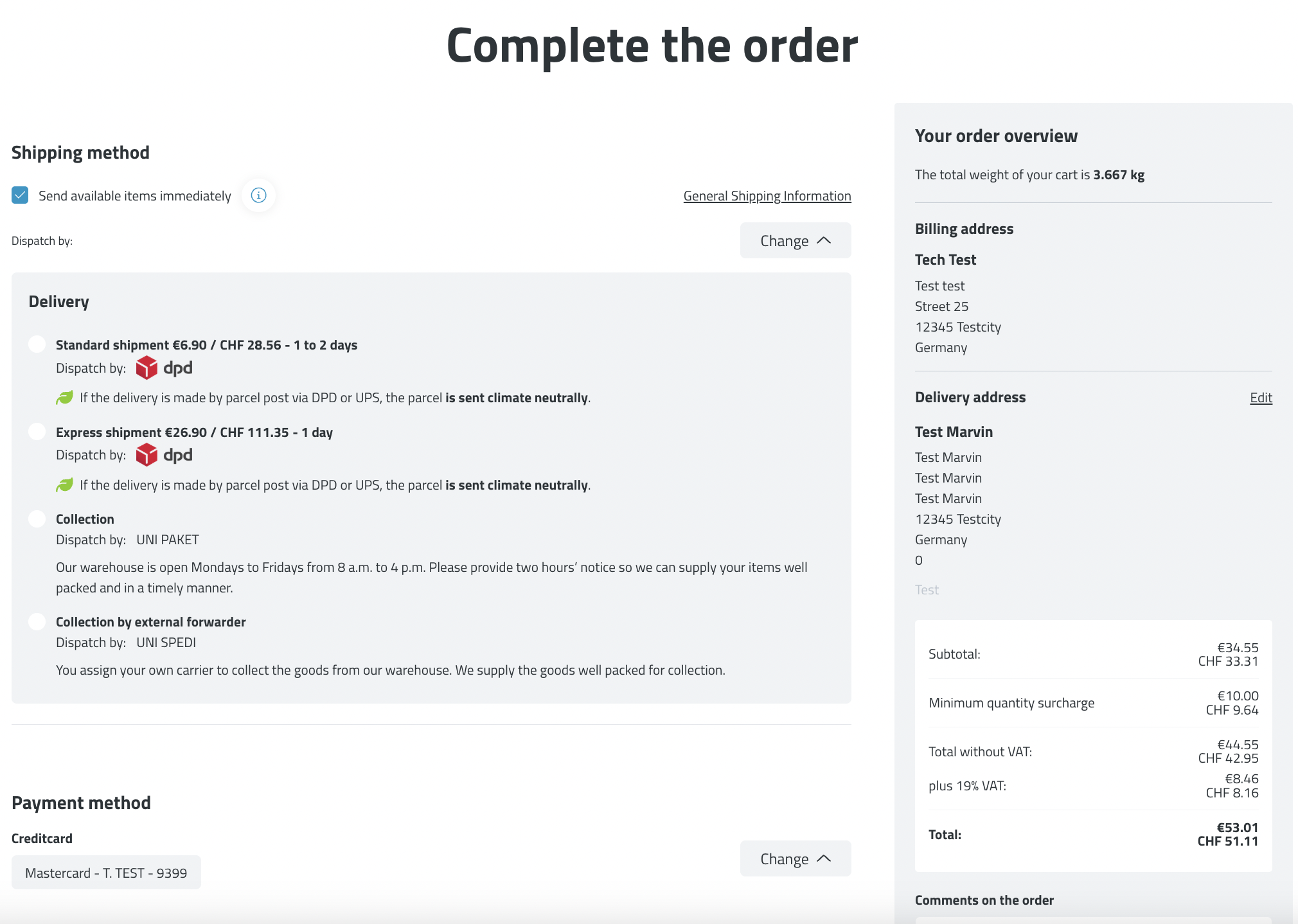Click the green leaf icon for Standard shipment
This screenshot has width=1298, height=924.
tap(64, 398)
